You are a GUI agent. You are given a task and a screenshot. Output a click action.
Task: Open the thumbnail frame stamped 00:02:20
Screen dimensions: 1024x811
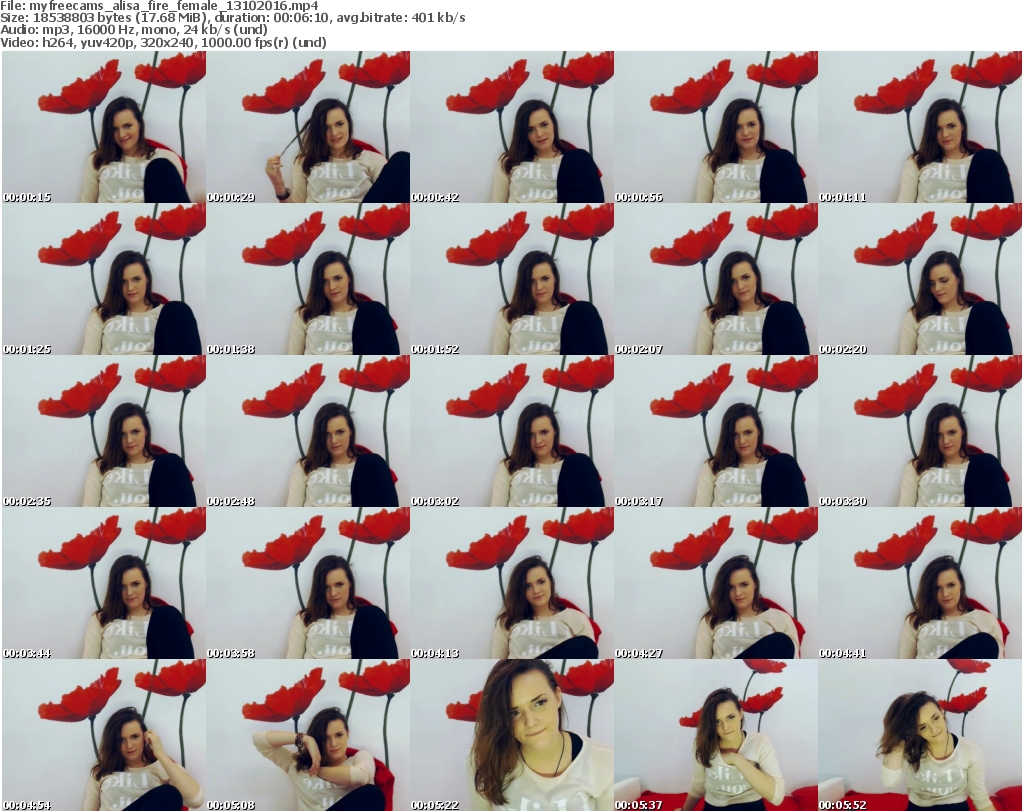(x=920, y=279)
